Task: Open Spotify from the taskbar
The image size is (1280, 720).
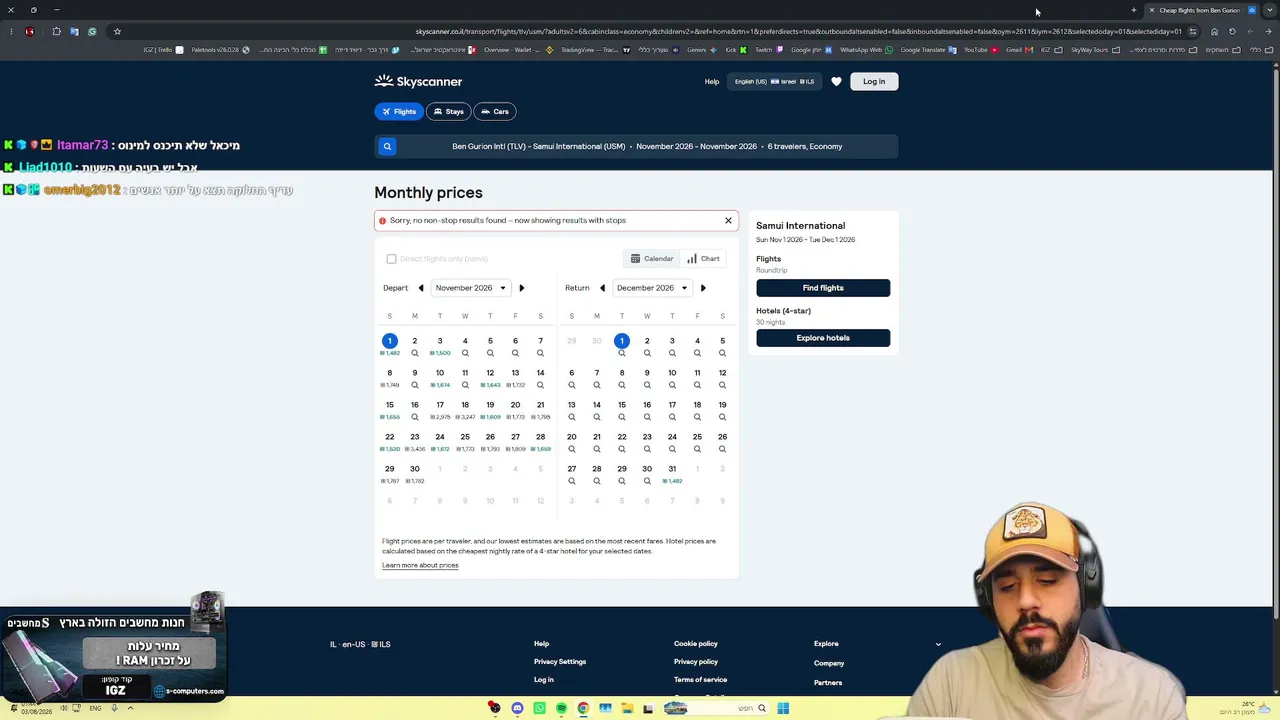Action: click(x=561, y=708)
